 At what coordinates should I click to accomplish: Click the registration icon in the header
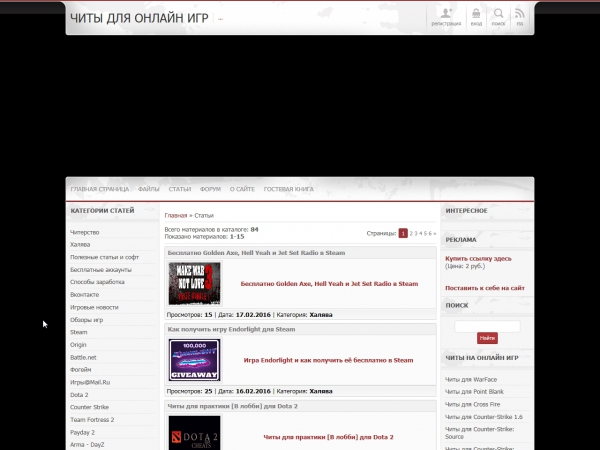click(446, 17)
